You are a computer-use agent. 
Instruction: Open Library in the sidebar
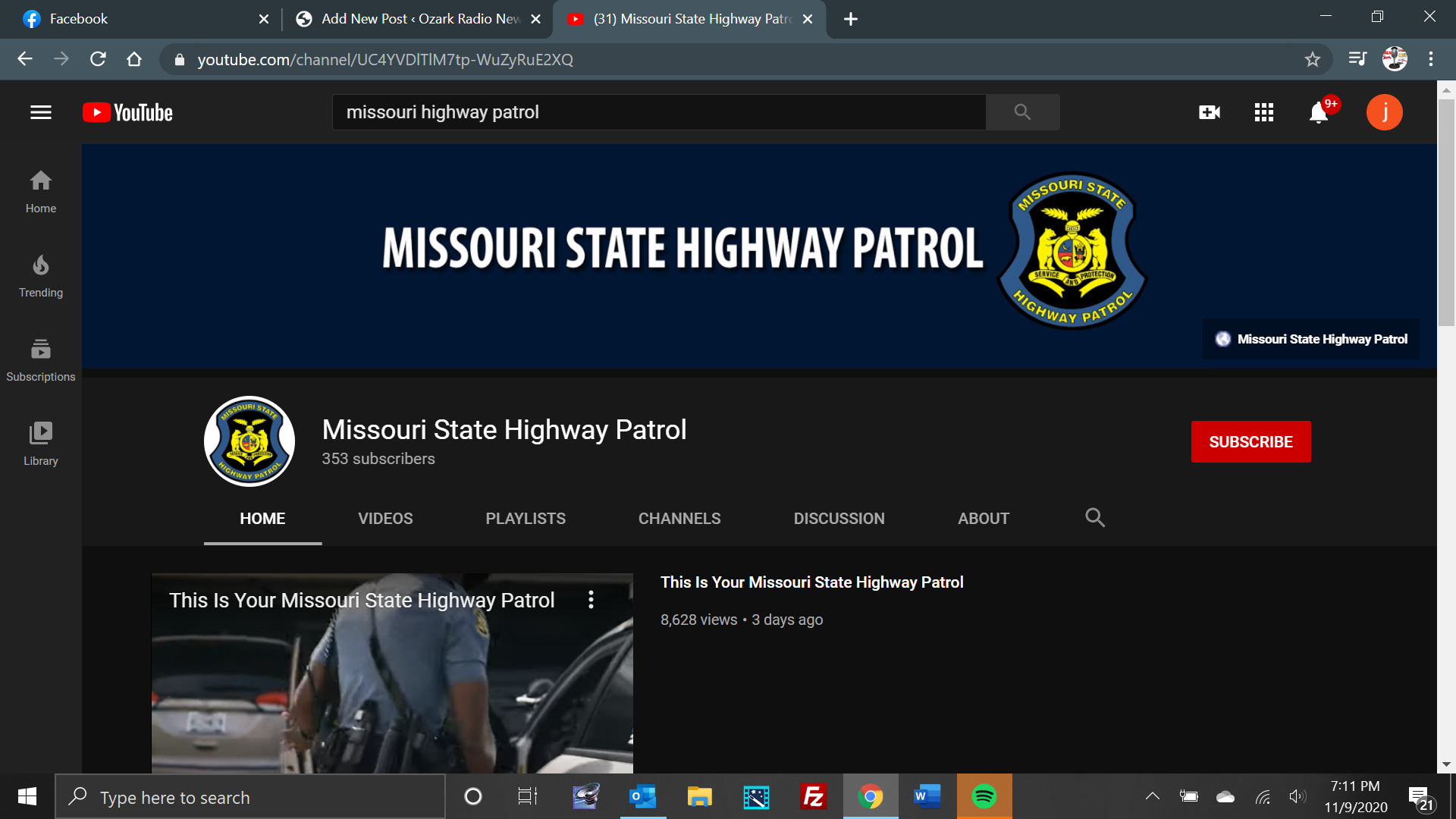[x=41, y=444]
